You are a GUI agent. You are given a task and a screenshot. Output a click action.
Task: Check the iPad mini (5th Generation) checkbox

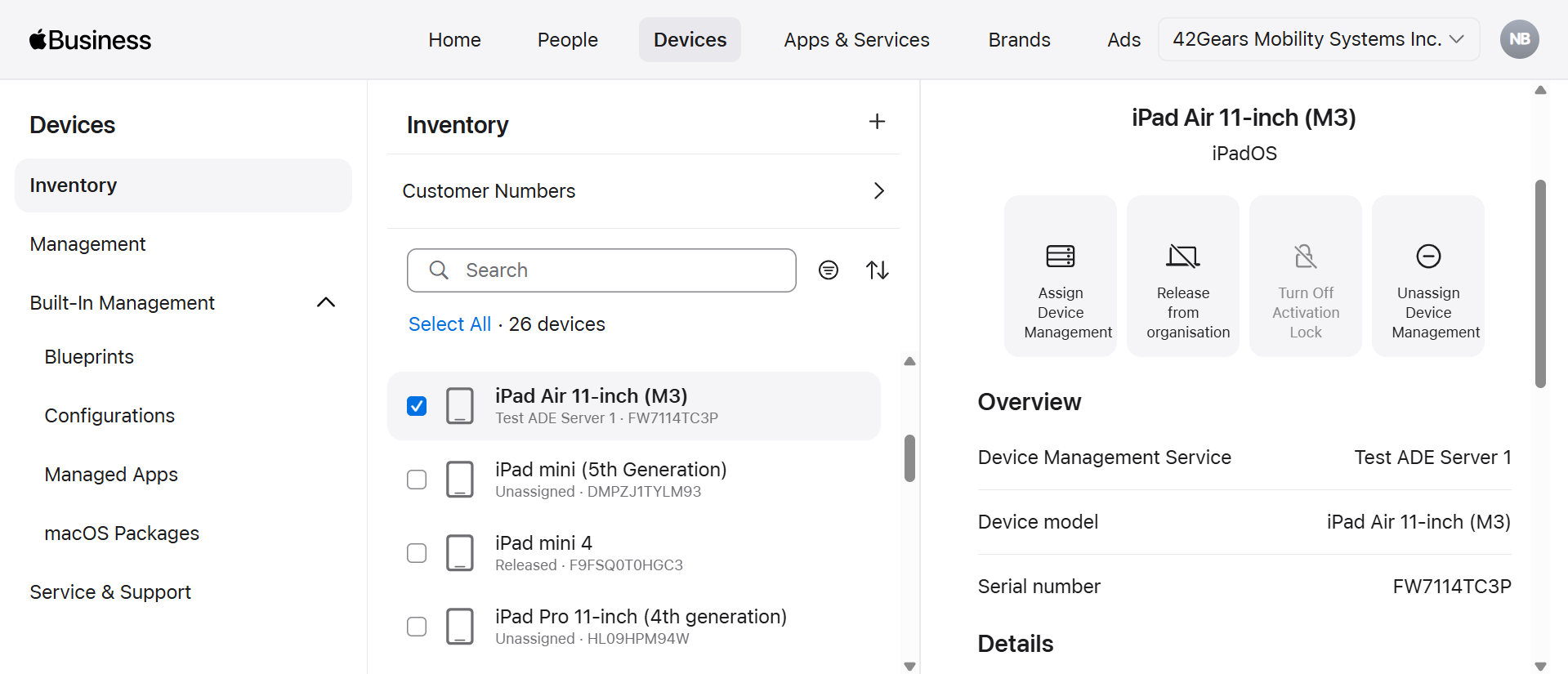point(417,480)
